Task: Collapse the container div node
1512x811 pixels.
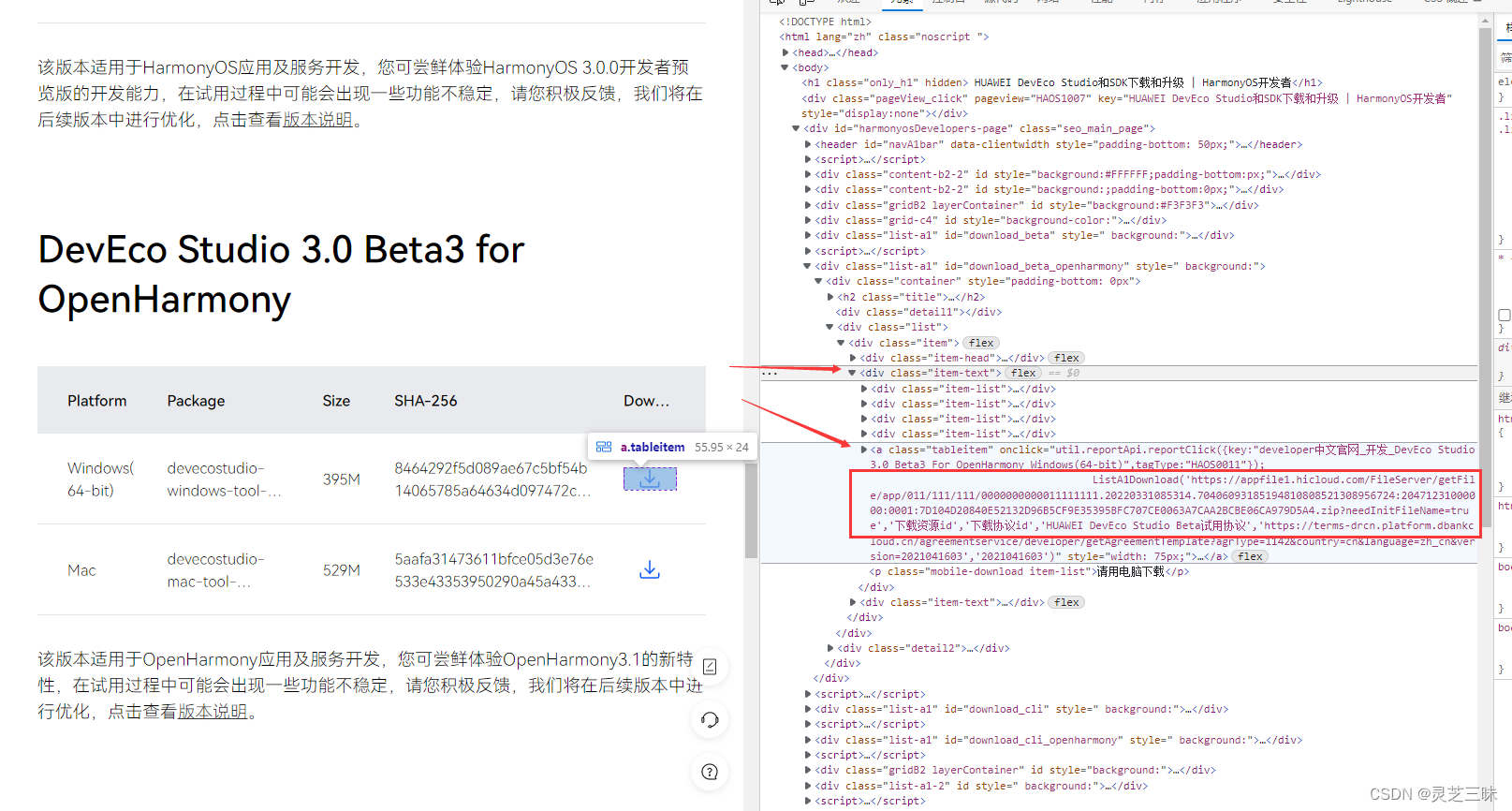Action: pos(819,281)
